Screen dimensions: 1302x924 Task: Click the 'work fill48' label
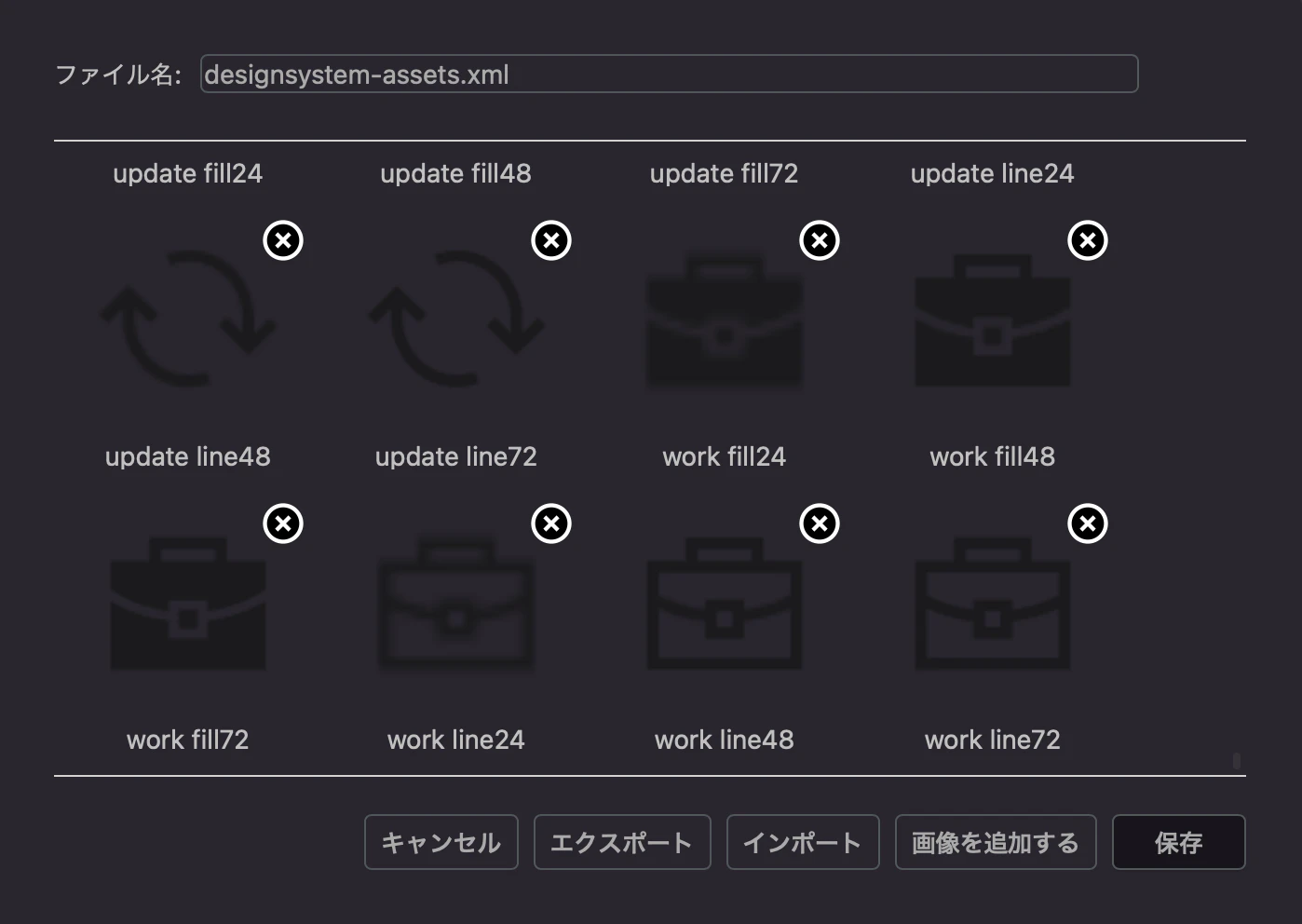[x=993, y=456]
